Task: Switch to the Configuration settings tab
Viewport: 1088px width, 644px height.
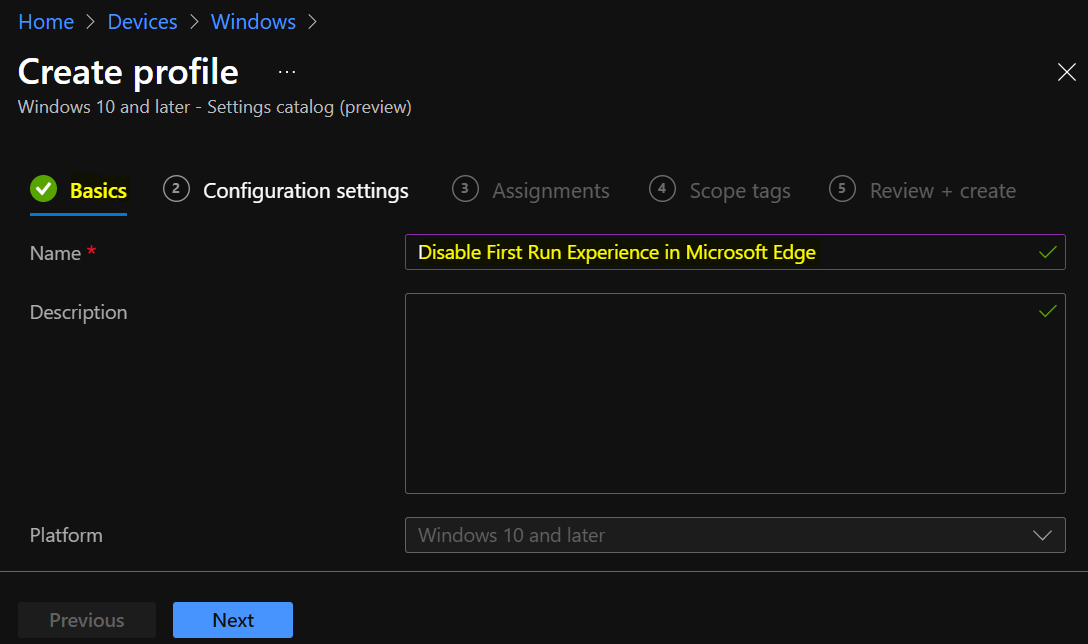Action: click(x=306, y=190)
